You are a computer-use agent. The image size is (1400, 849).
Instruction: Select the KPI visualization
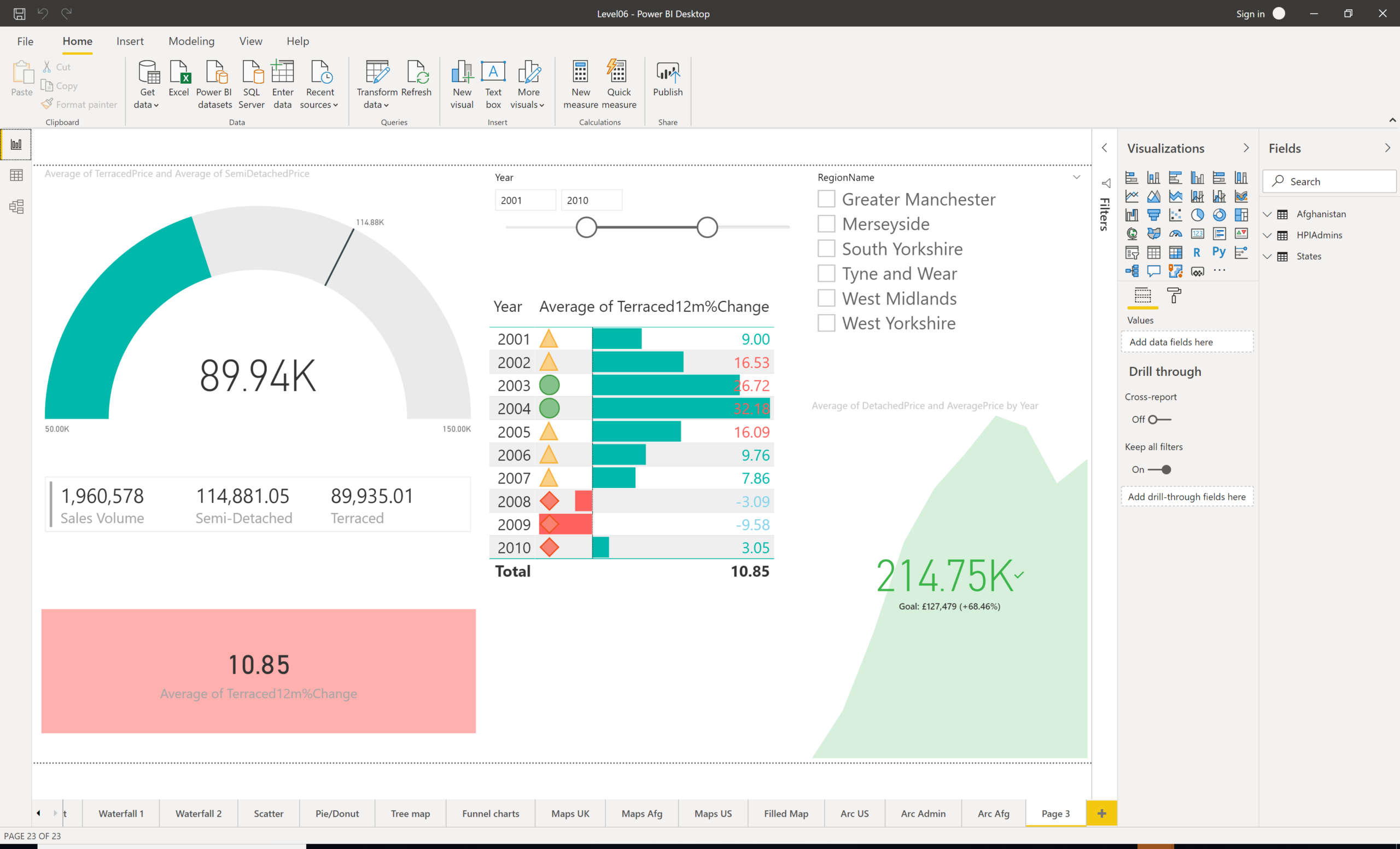click(1241, 234)
